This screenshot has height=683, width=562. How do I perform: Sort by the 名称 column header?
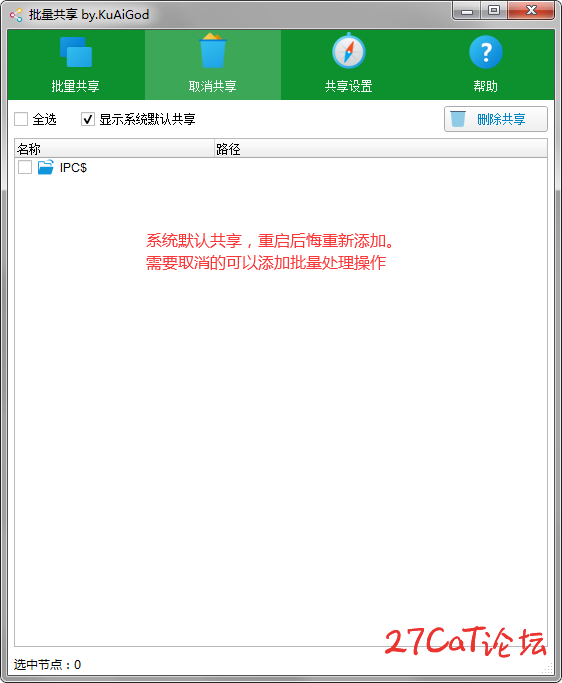point(114,149)
